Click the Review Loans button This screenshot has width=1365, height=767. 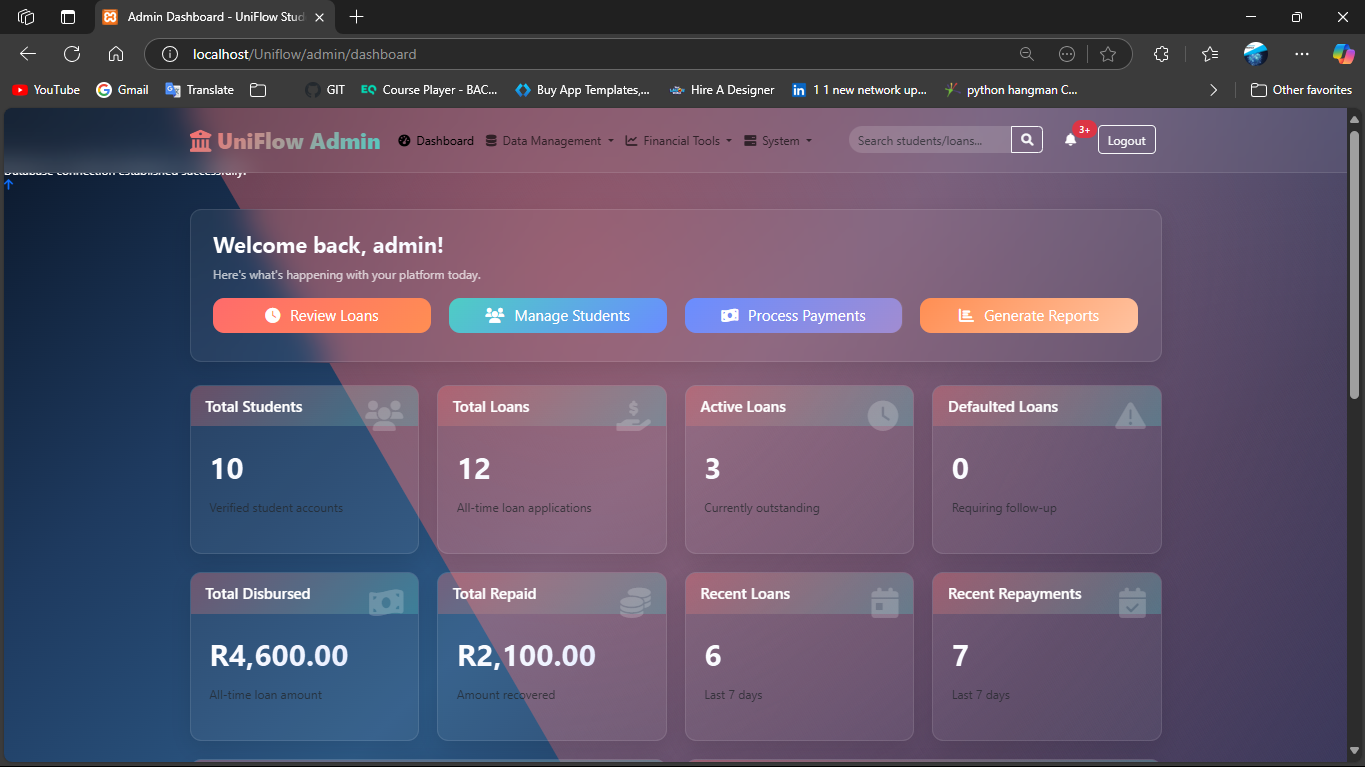click(322, 315)
